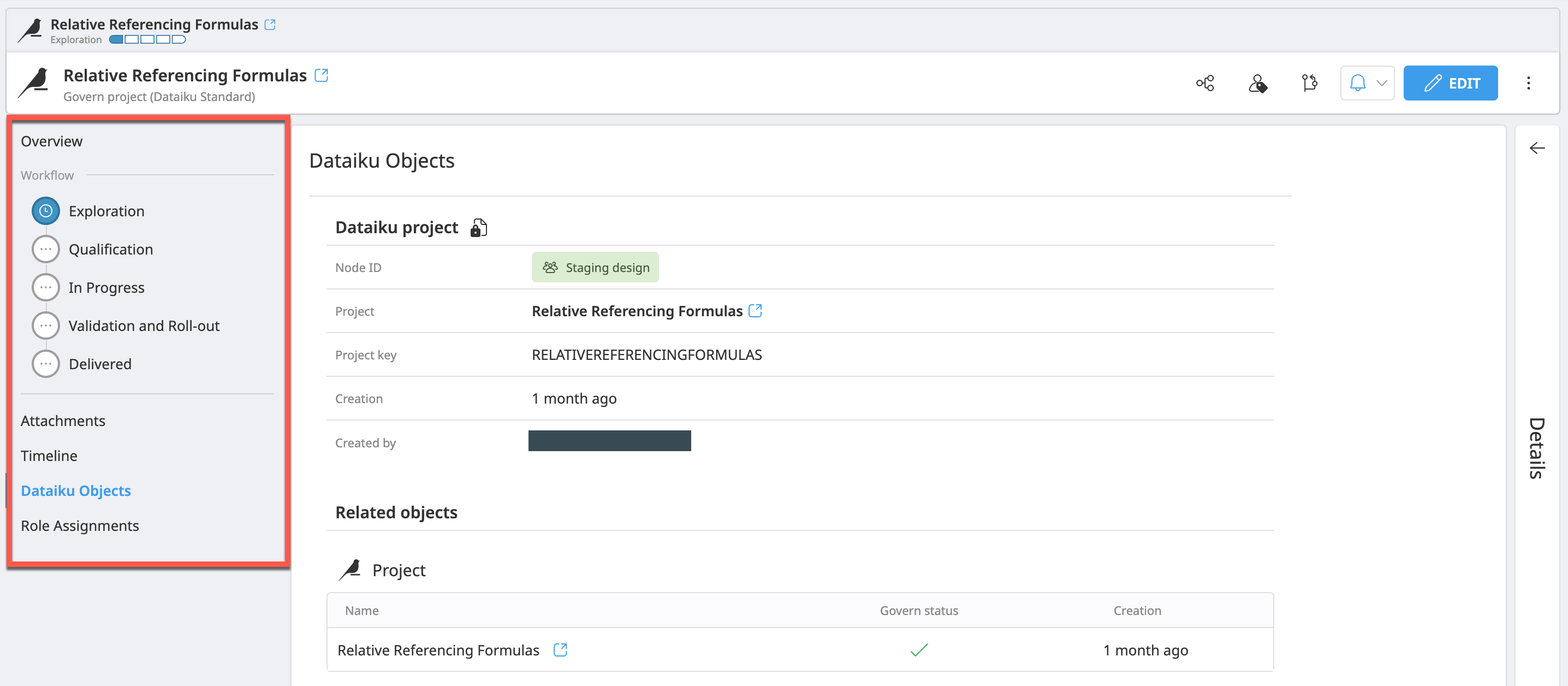Screen dimensions: 1568x686
Task: Click the bird logo beside page title
Action: (34, 83)
